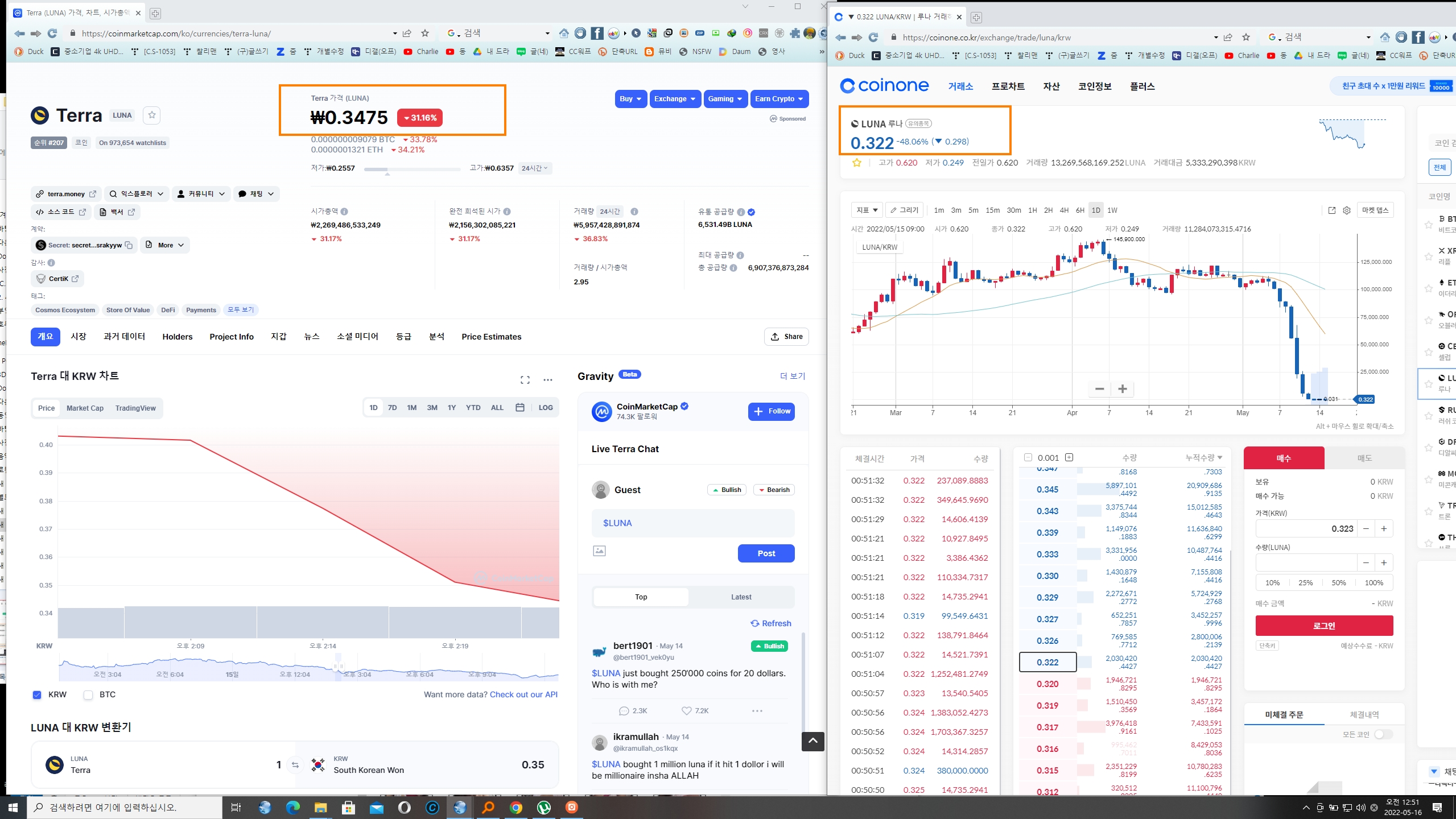The image size is (1456, 819).
Task: Open three-dot menu on Terra chart
Action: (x=548, y=380)
